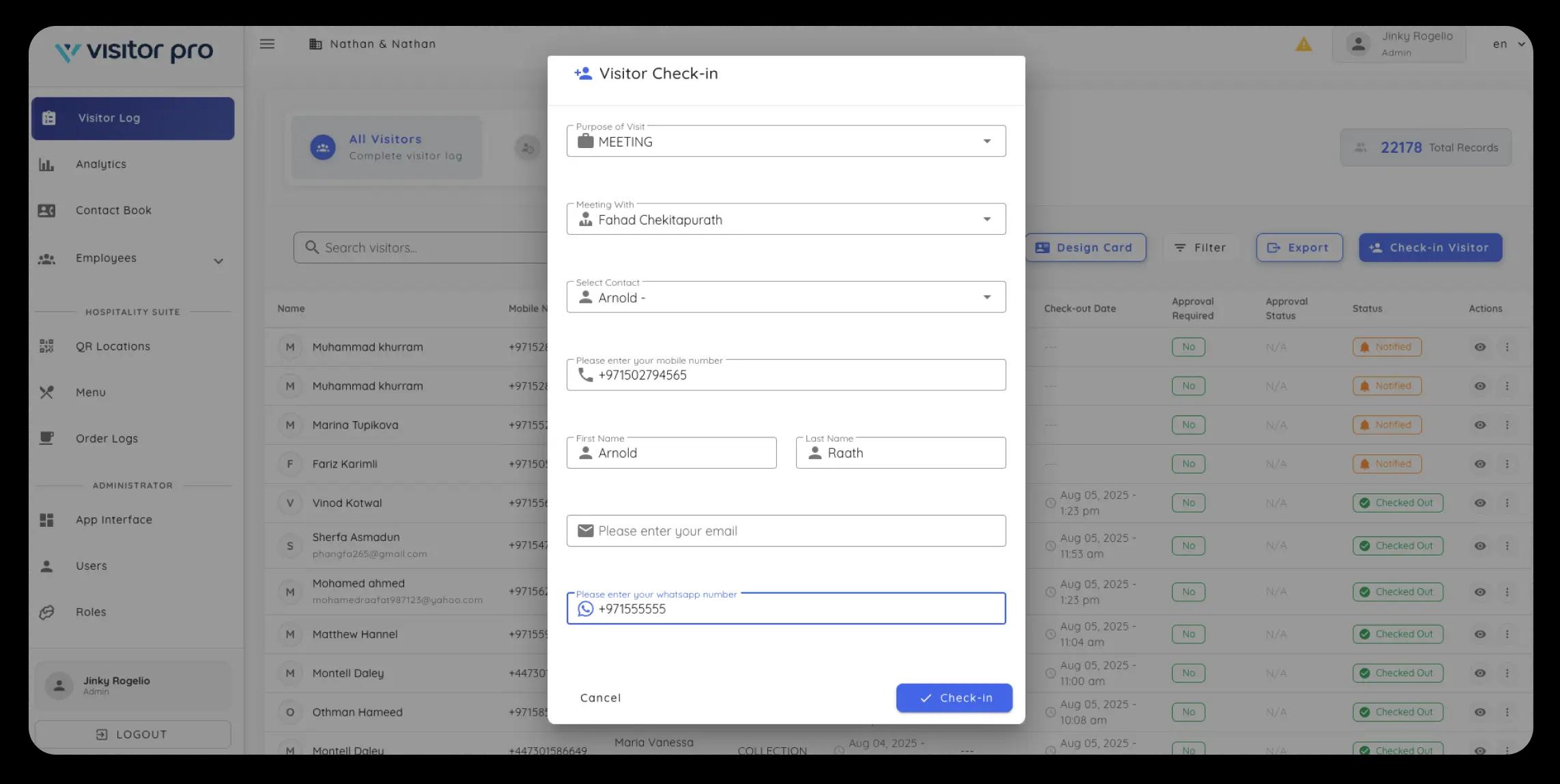
Task: Cancel the visitor check-in dialog
Action: point(600,698)
